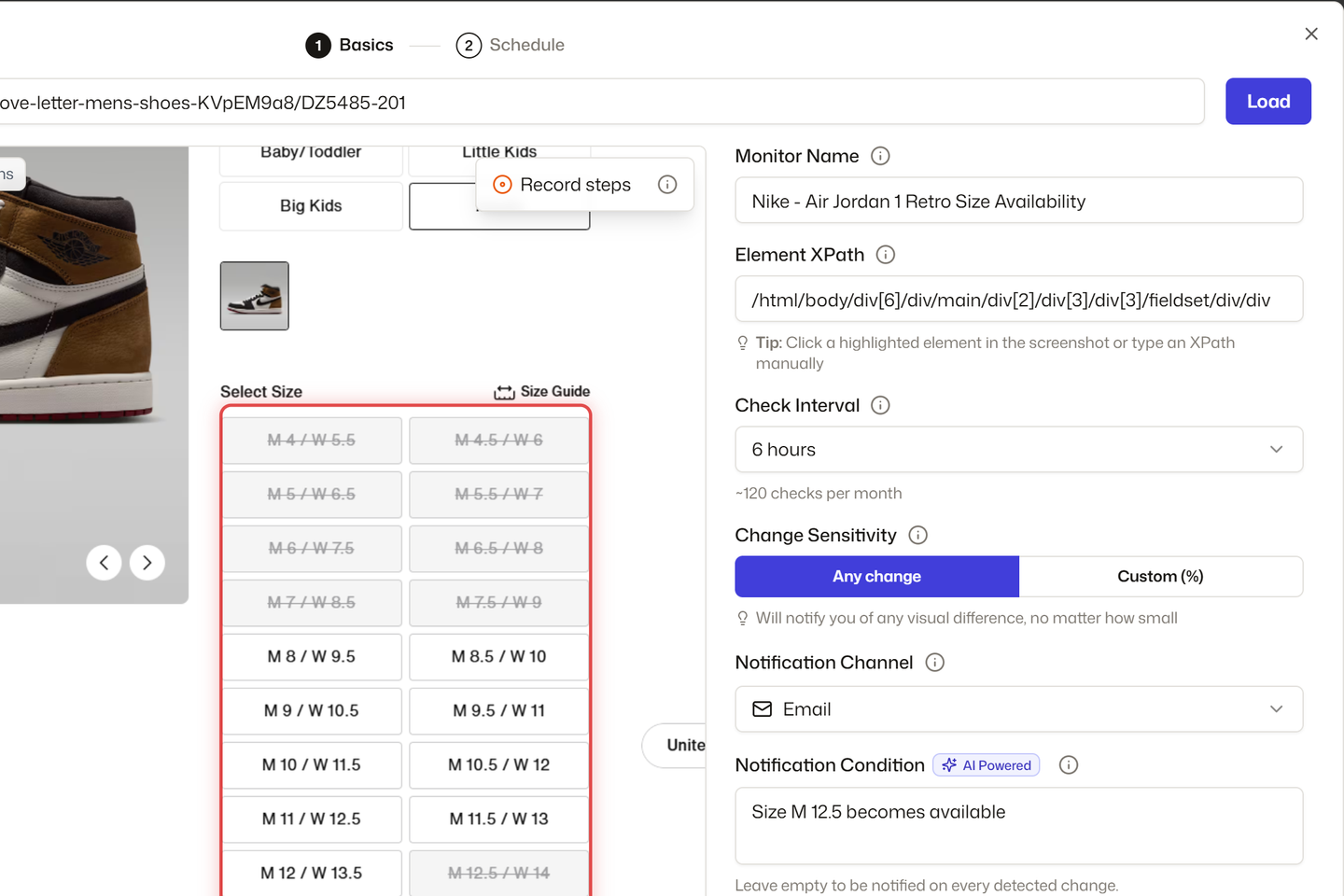Select the shoe colorway thumbnail

[x=255, y=296]
